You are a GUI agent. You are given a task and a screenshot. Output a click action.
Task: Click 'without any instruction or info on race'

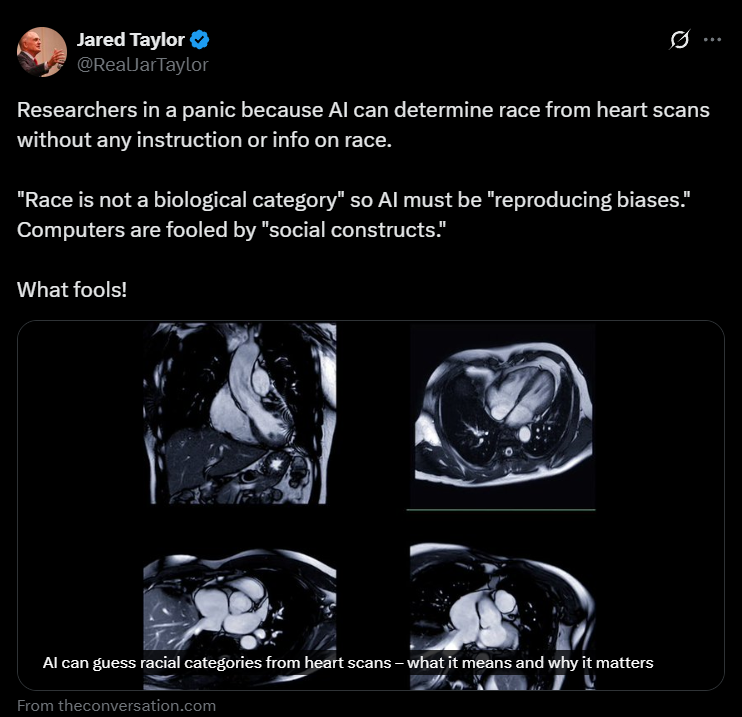[204, 139]
